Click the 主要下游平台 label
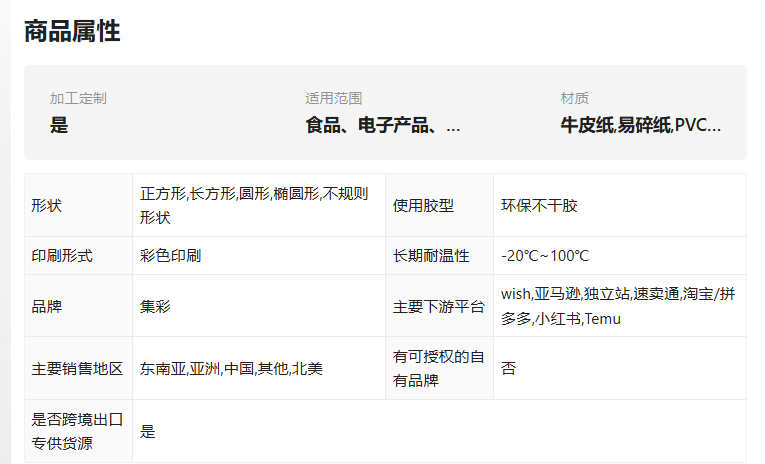765x464 pixels. (x=439, y=306)
